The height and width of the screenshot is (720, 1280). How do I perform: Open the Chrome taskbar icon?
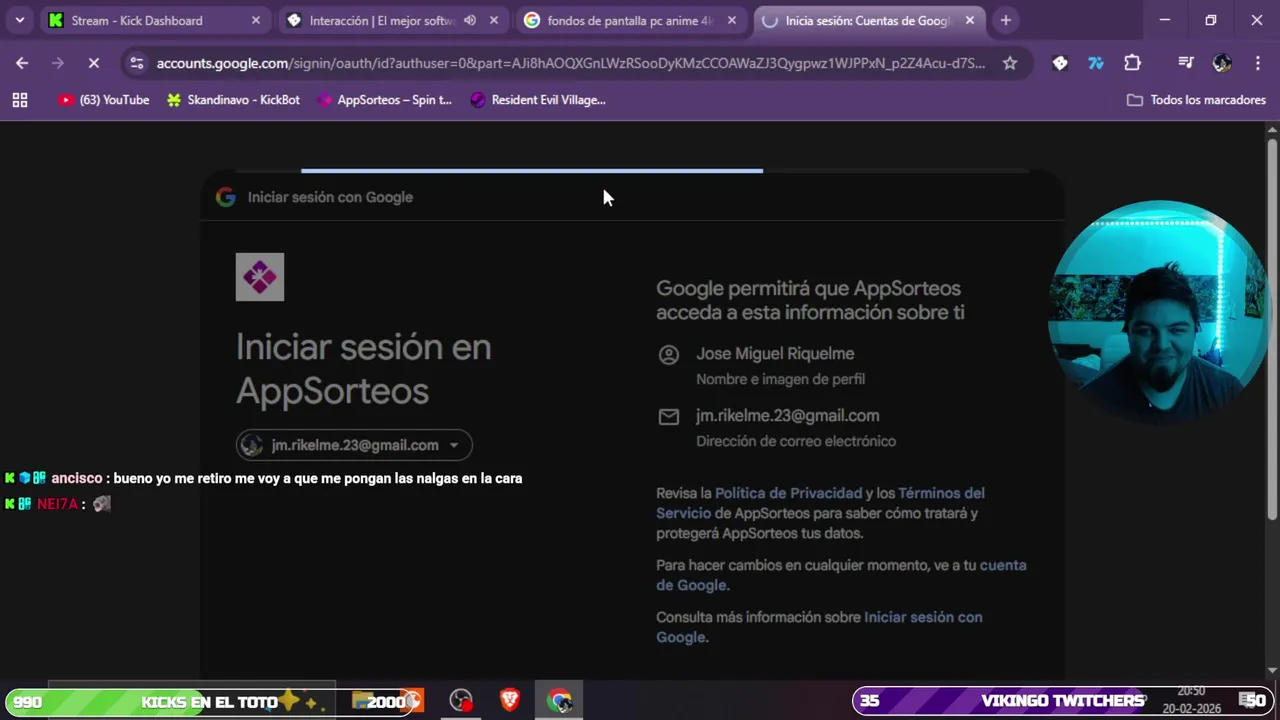[x=559, y=701]
